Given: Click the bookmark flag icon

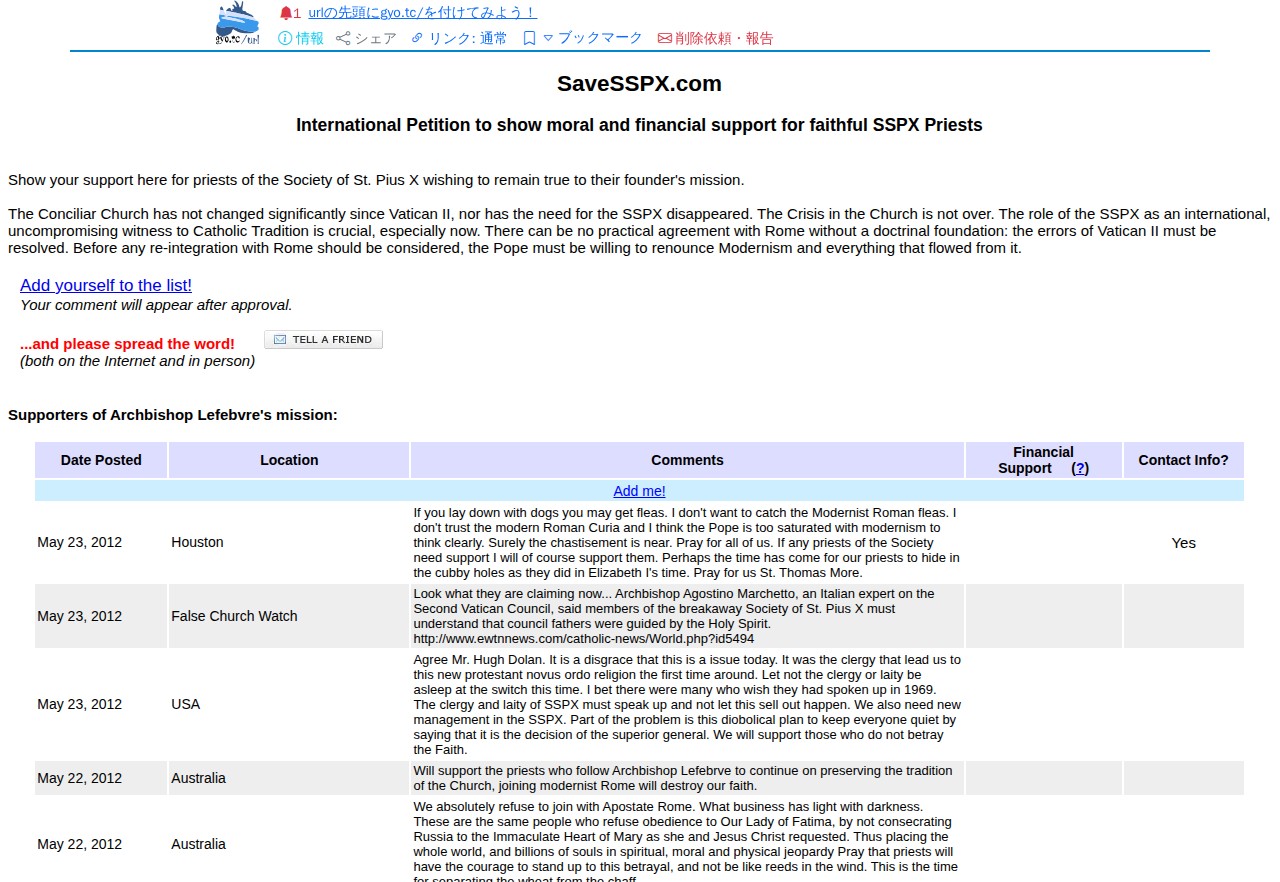Looking at the screenshot, I should (x=530, y=38).
